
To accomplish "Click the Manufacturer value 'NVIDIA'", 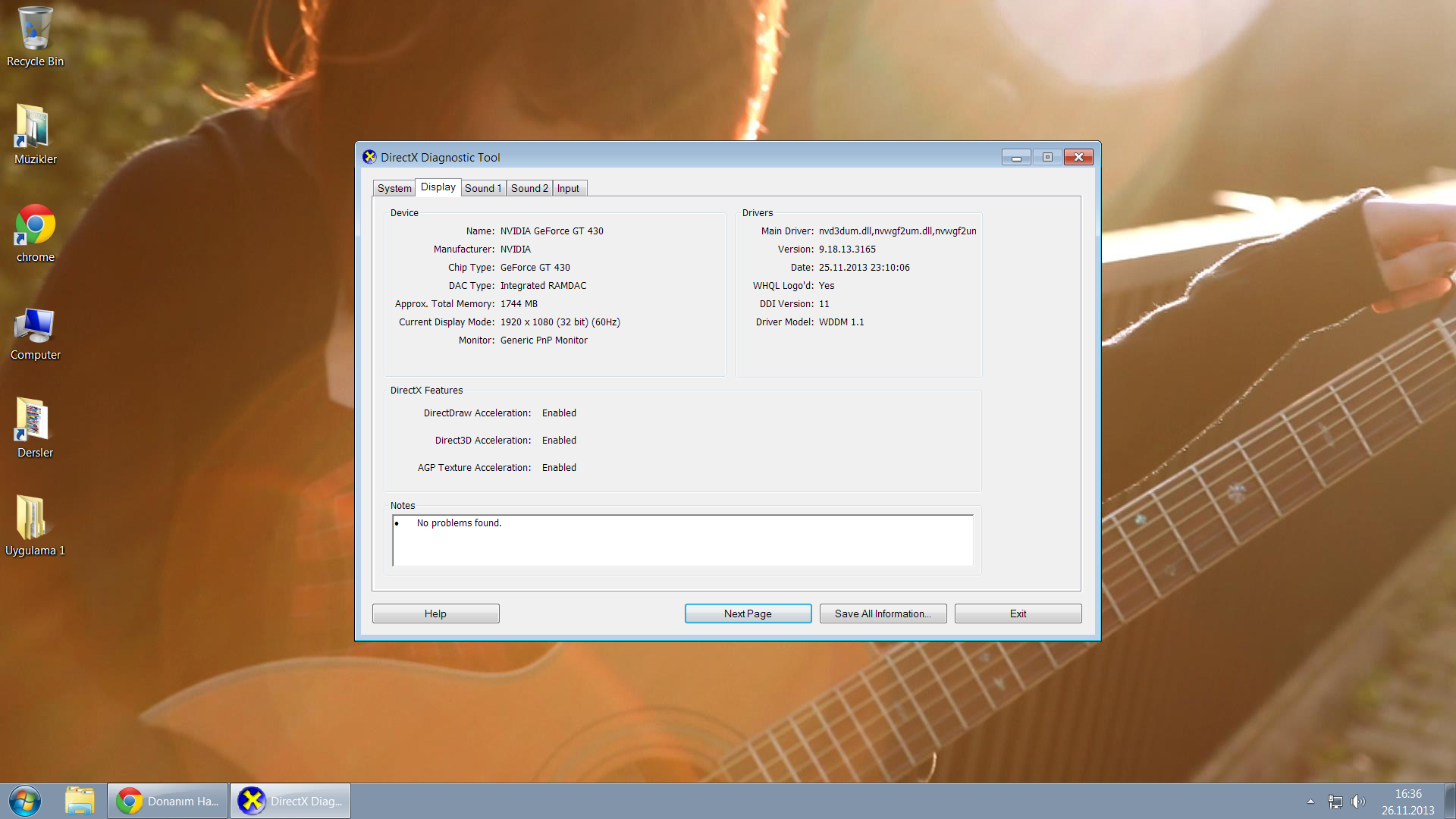I will (x=516, y=249).
